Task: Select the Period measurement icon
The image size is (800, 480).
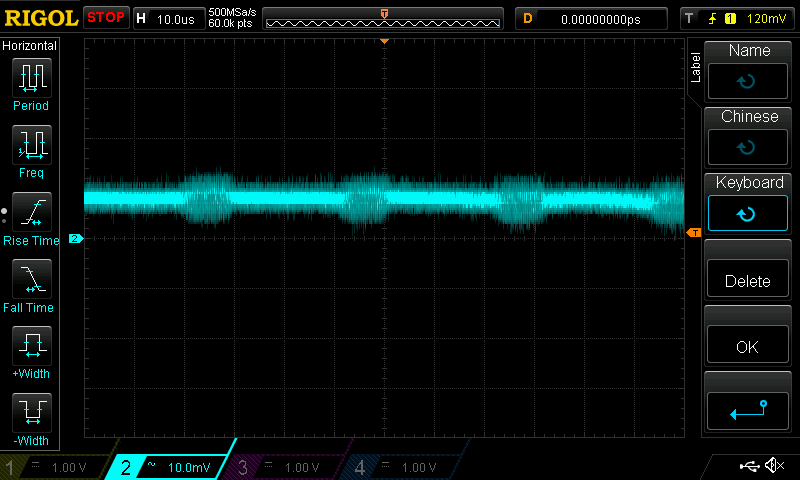Action: coord(32,78)
